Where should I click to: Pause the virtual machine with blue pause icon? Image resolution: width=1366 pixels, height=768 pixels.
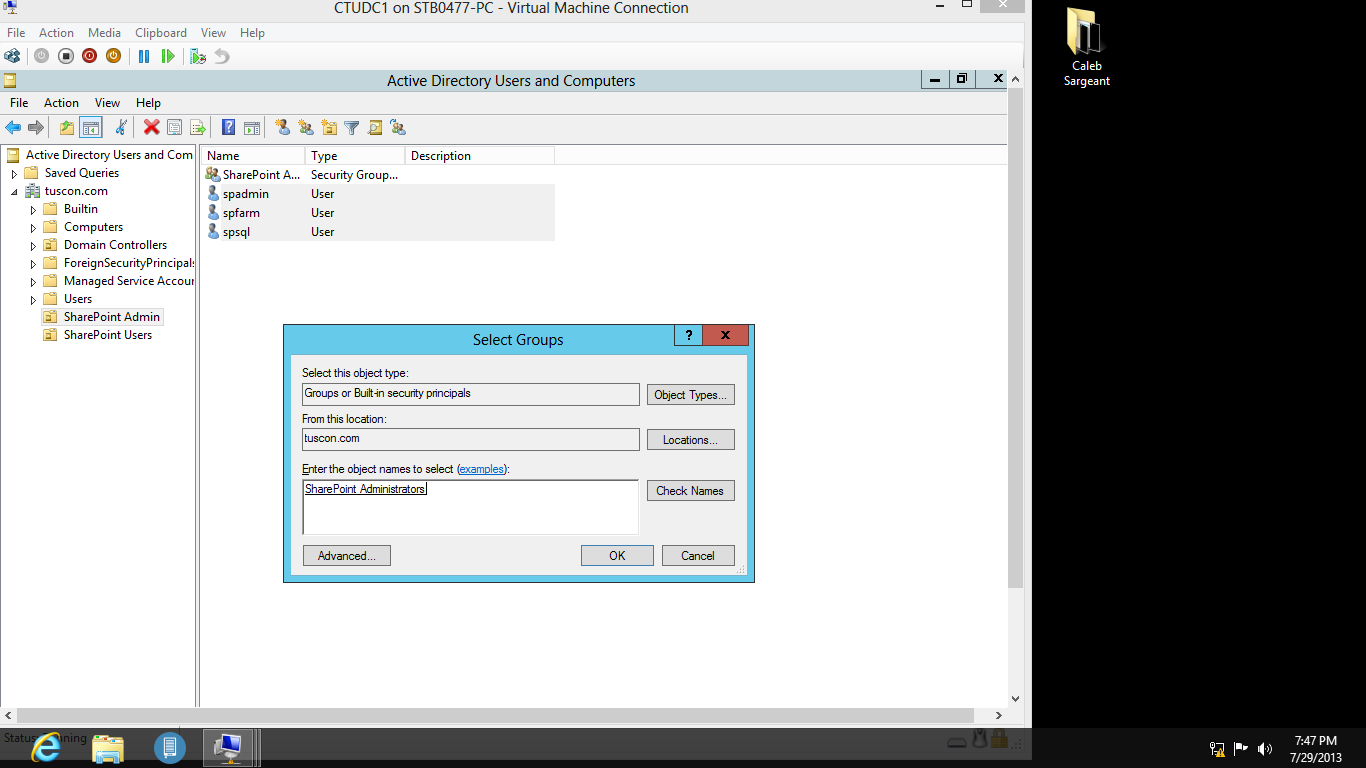pos(144,56)
